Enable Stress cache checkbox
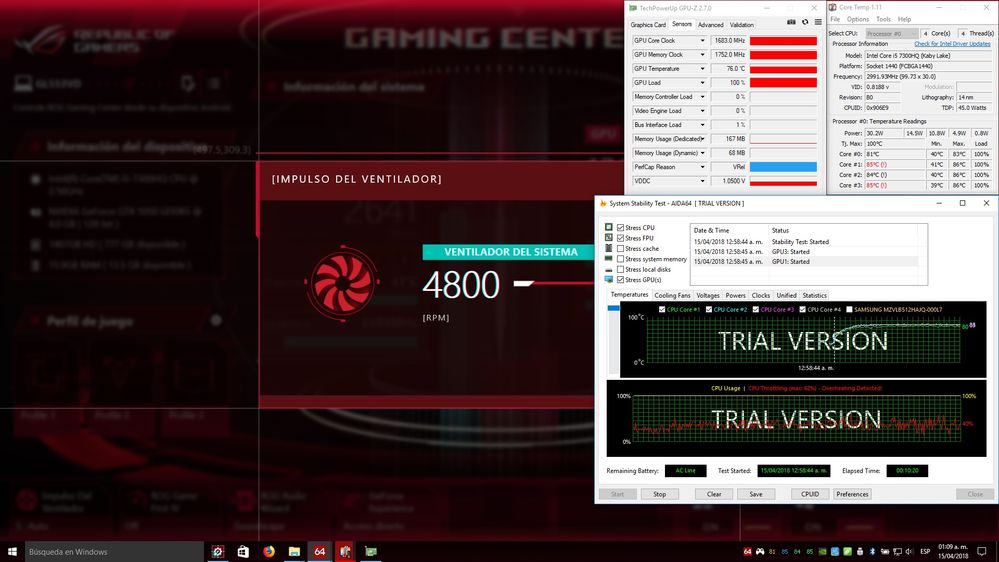The image size is (999, 562). tap(621, 249)
